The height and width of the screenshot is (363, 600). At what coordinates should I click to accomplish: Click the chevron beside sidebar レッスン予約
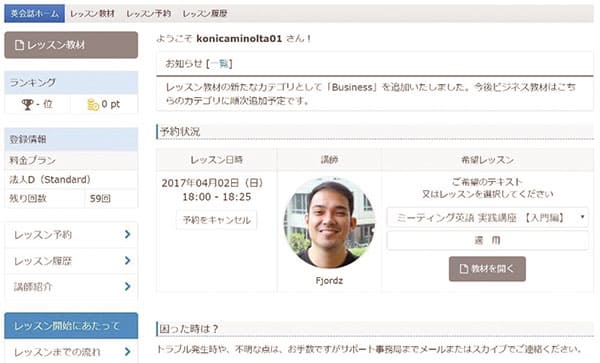pyautogui.click(x=128, y=234)
